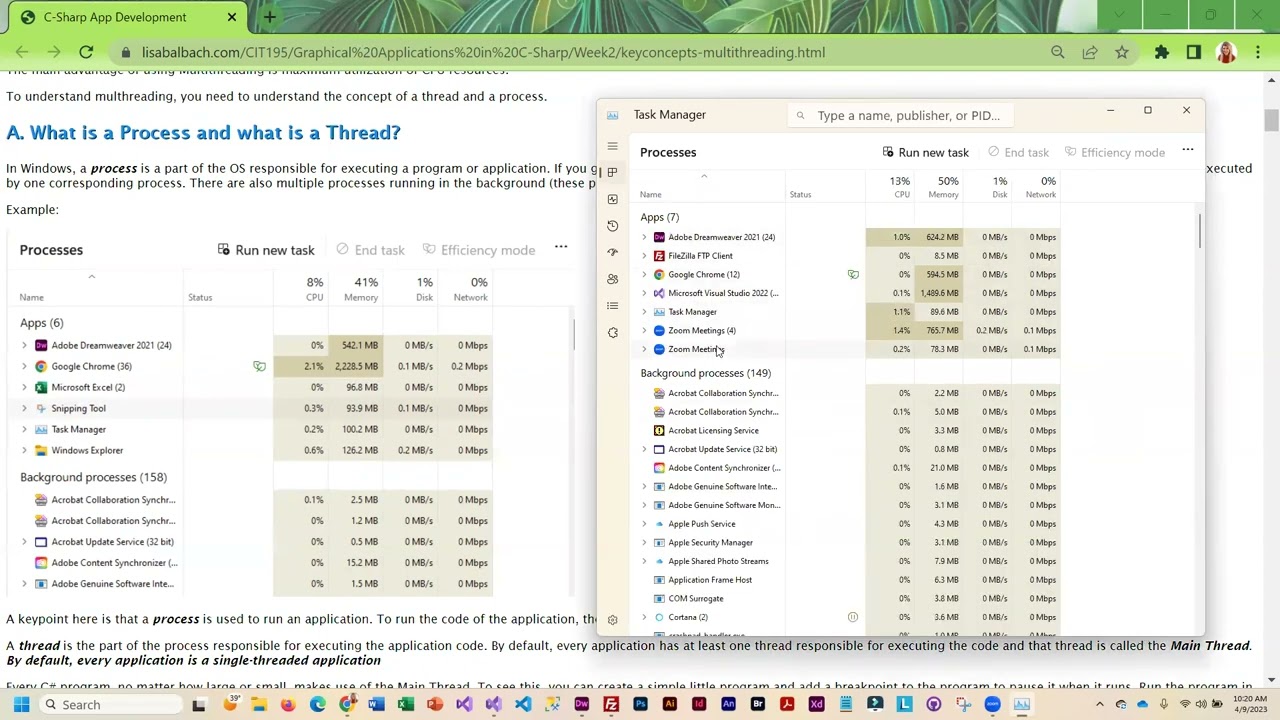1280x720 pixels.
Task: Click Chrome back navigation arrow
Action: click(x=22, y=52)
